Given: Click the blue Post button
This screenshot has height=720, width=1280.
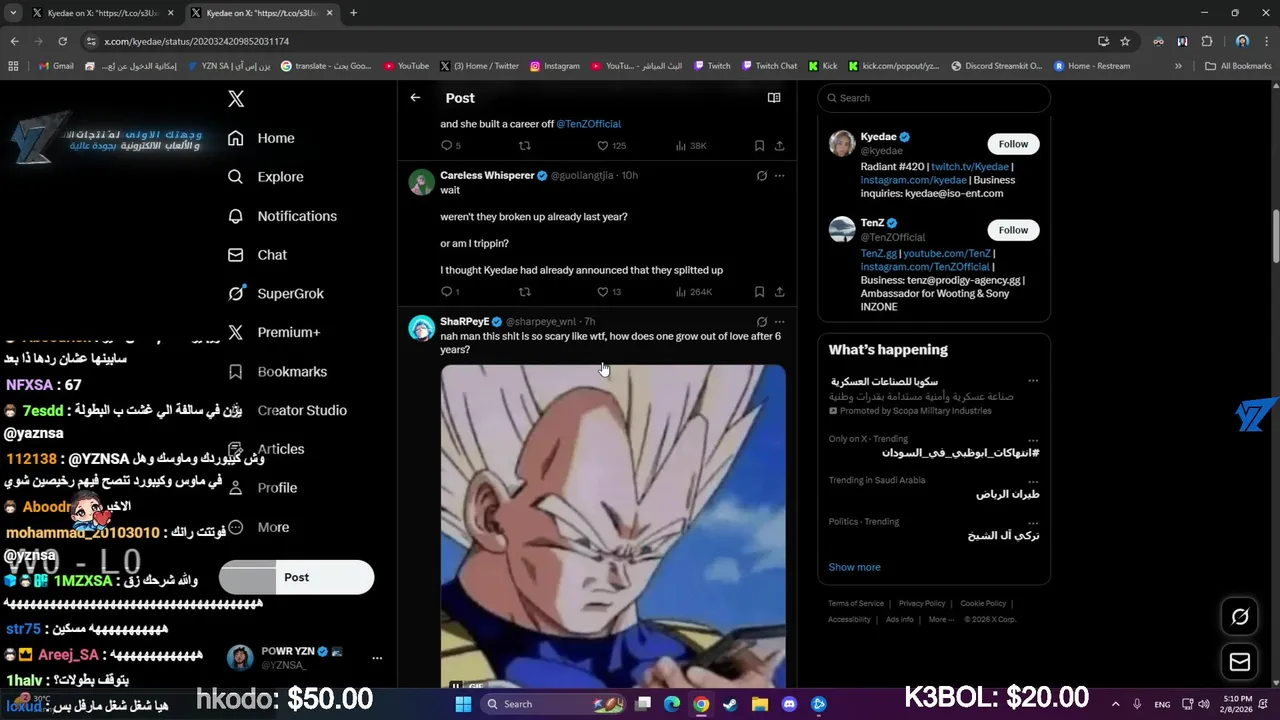Looking at the screenshot, I should coord(296,577).
